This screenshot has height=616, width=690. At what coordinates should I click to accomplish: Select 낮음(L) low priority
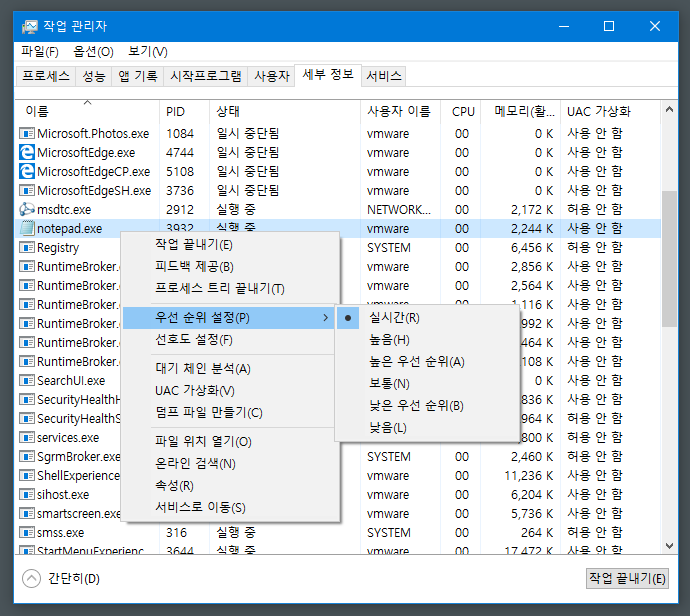[427, 428]
